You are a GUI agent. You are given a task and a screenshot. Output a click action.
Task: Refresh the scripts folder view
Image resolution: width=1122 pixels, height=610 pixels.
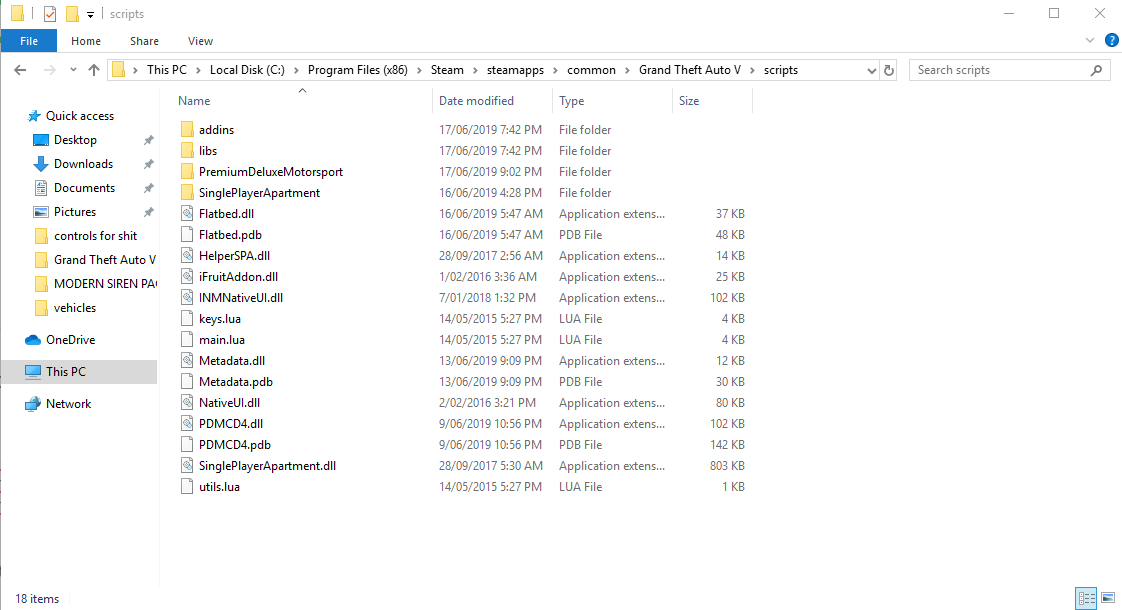889,70
